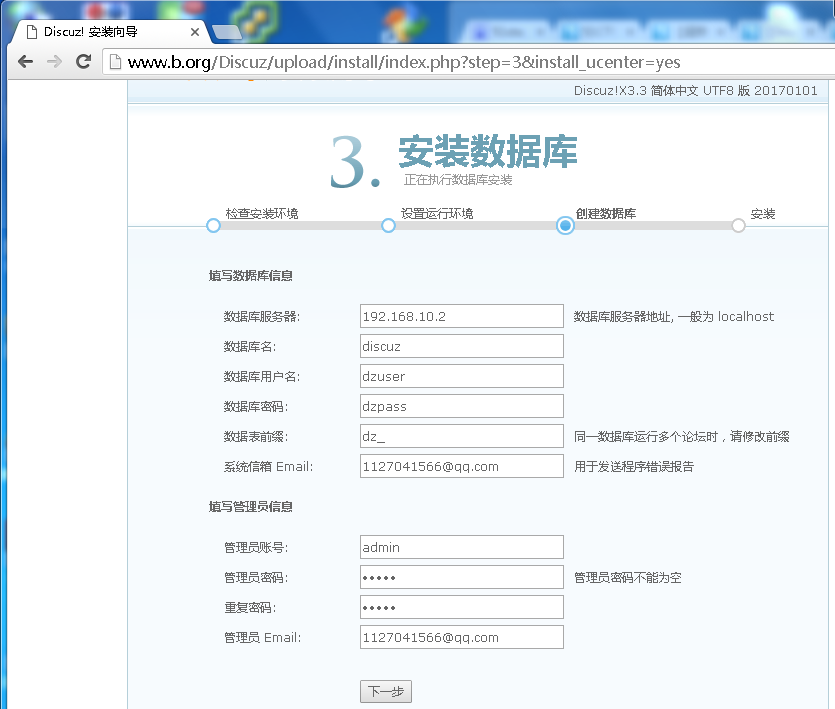Click the 填写管理员信息 heading
Image resolution: width=835 pixels, height=709 pixels.
coord(250,506)
